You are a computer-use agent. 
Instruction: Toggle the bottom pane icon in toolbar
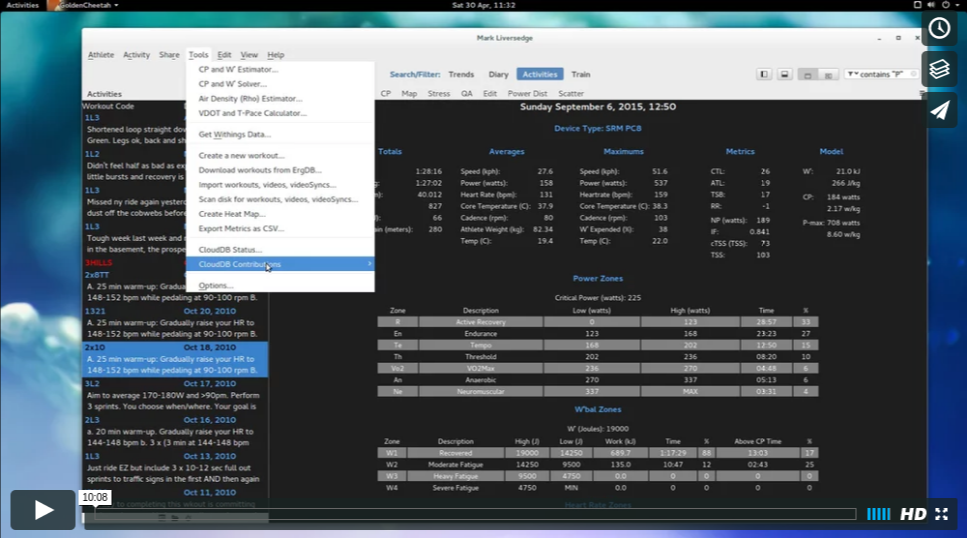(784, 74)
